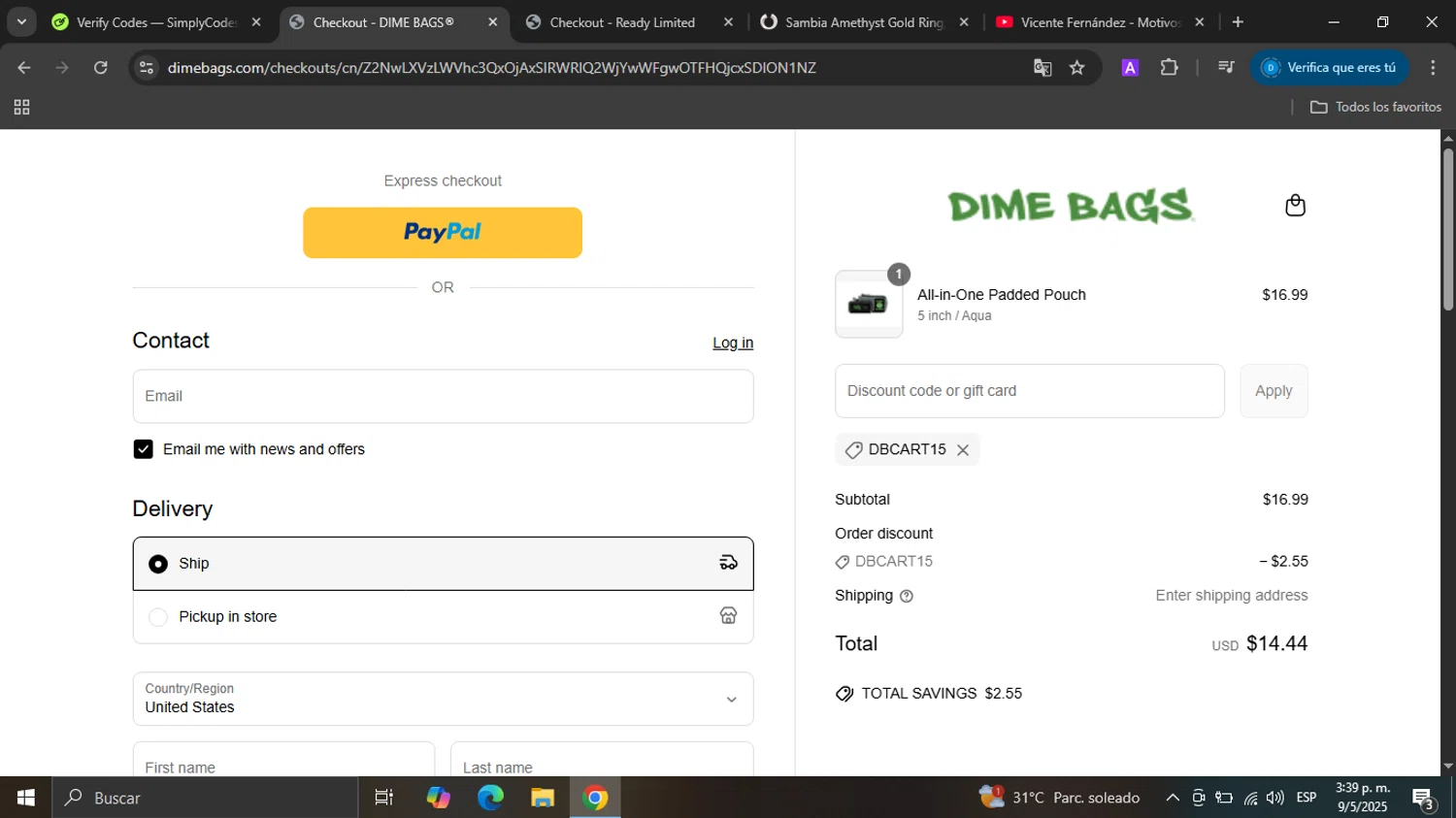Screen dimensions: 1456x818
Task: Open a new browser tab
Action: tap(1238, 21)
